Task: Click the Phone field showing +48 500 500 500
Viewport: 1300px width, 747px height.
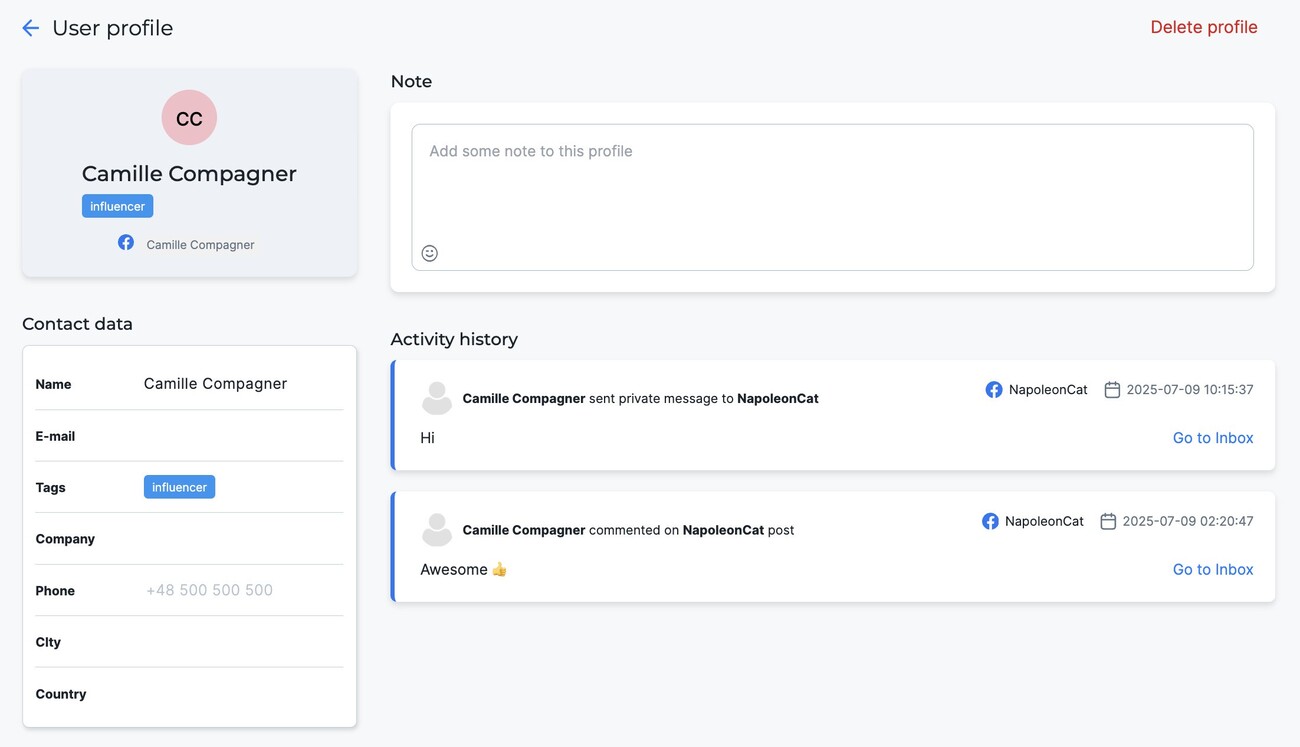Action: (x=209, y=590)
